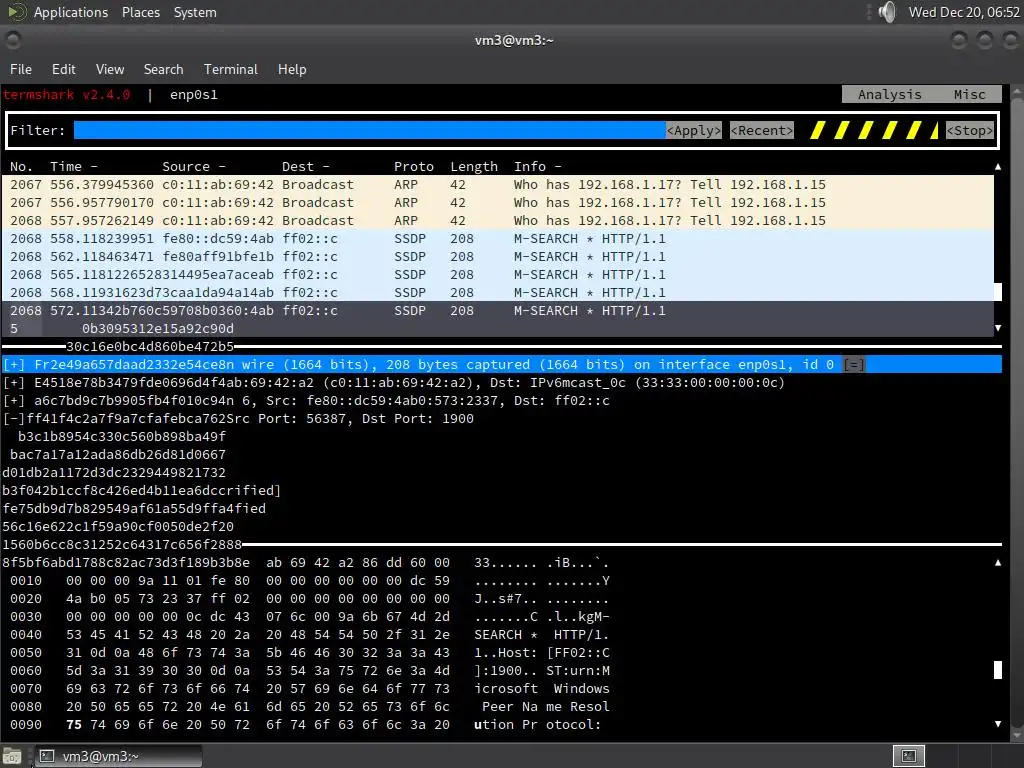Click the window menu icon in title bar
The image size is (1024, 768).
tap(12, 40)
